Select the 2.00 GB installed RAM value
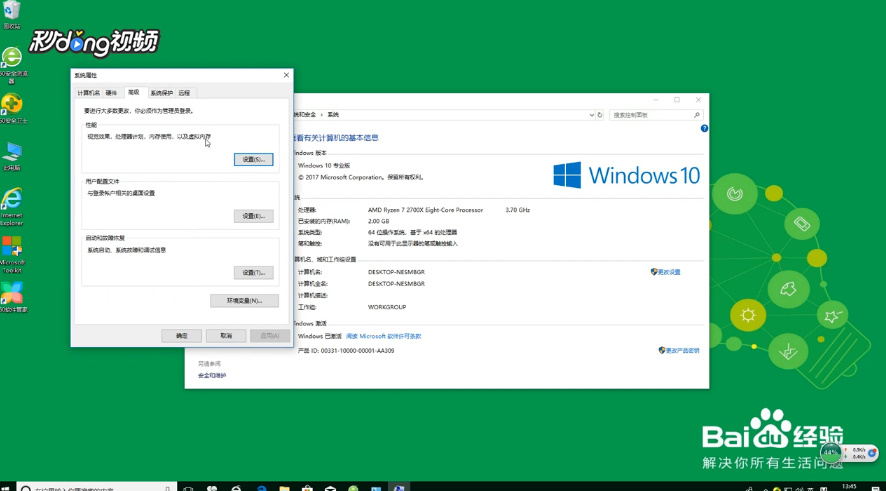The height and width of the screenshot is (491, 886). [379, 221]
